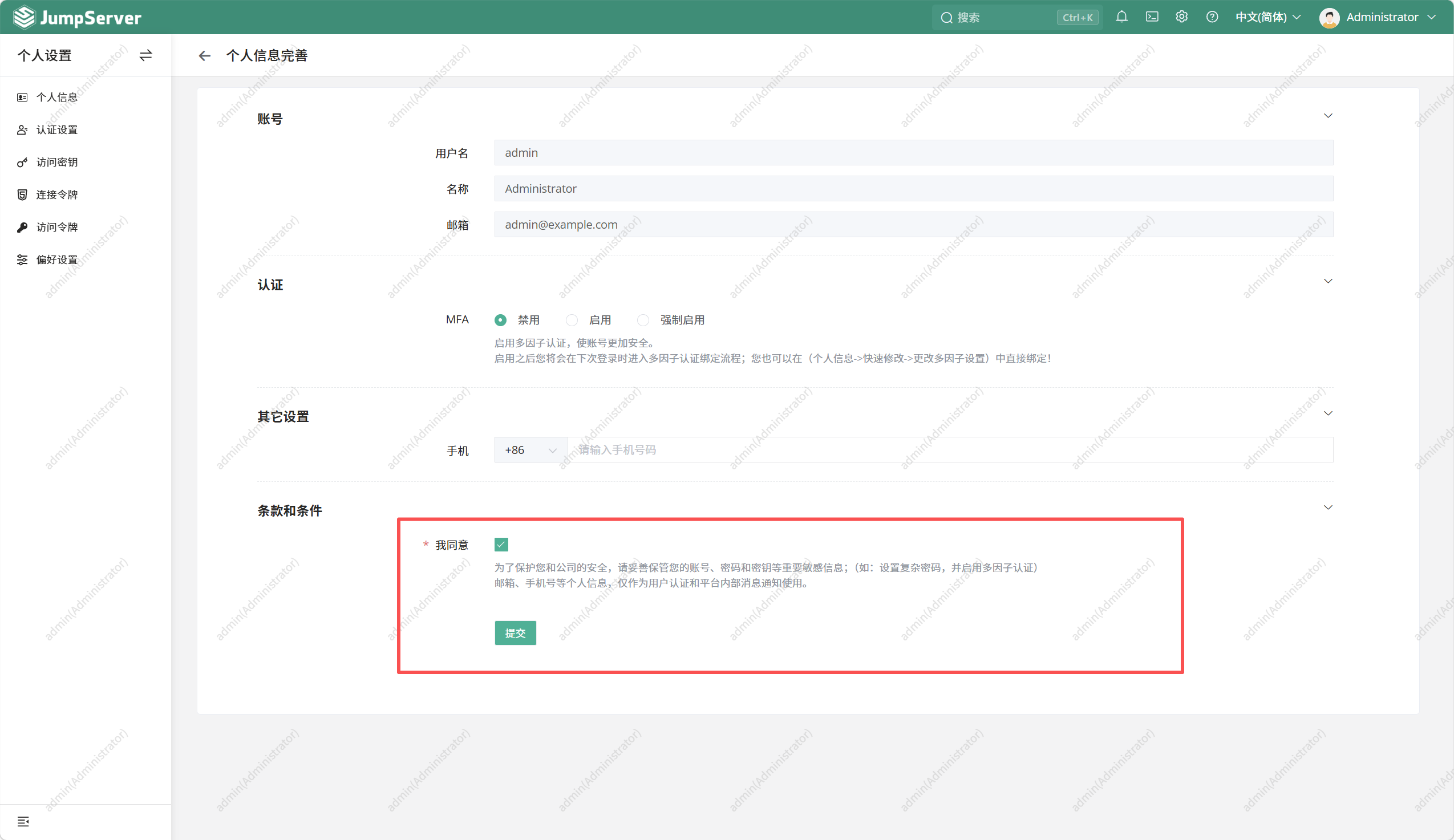This screenshot has height=840, width=1454.
Task: Click the view switch icon next to 个人设置
Action: point(145,55)
